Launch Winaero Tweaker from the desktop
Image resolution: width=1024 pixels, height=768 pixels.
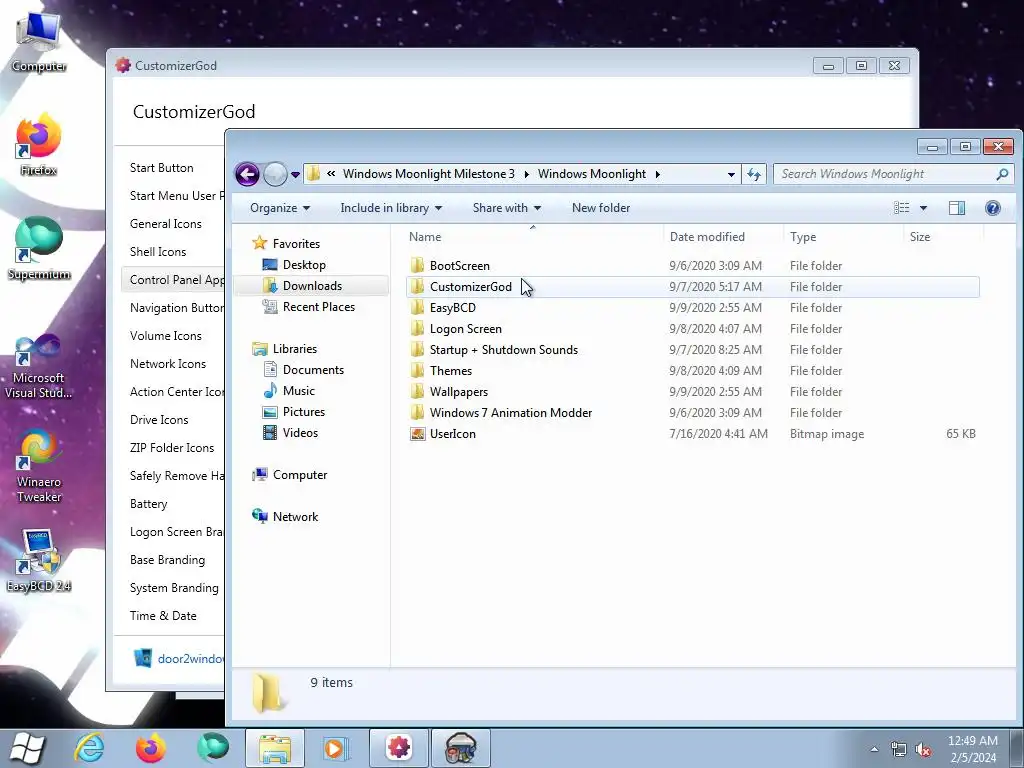coord(39,466)
